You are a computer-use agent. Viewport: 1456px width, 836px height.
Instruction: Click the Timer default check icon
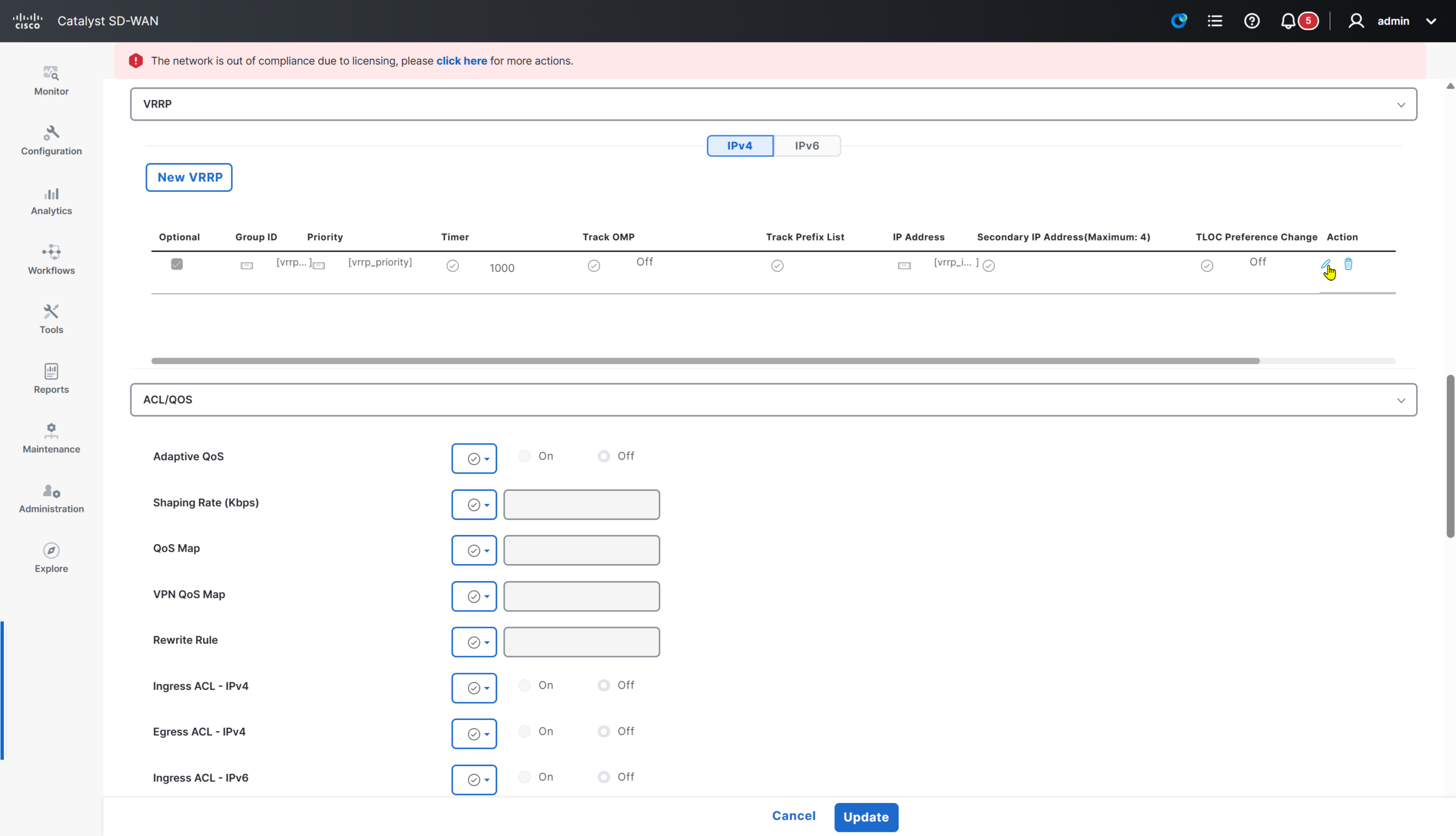(452, 266)
